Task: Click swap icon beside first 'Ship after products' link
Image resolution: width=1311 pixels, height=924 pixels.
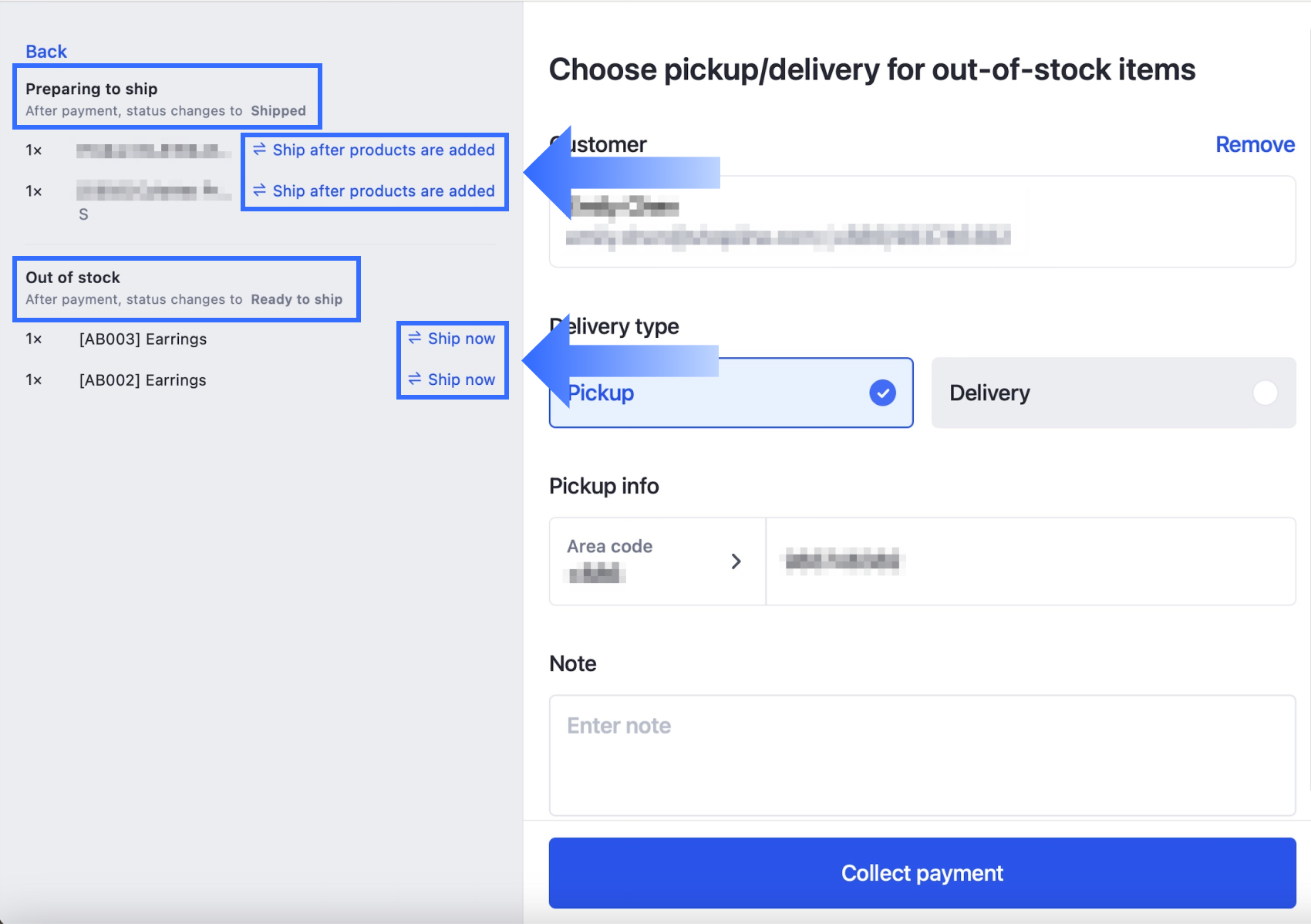Action: 259,149
